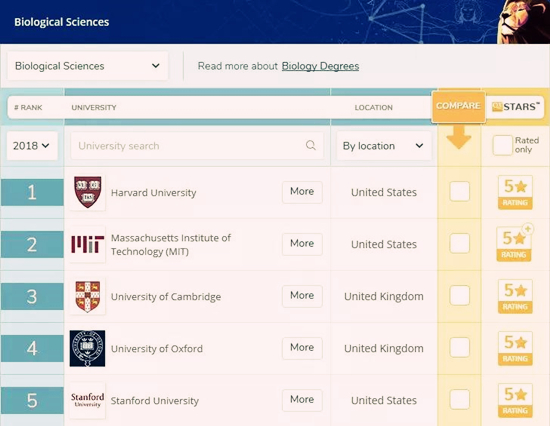This screenshot has width=550, height=426.
Task: Tick the compare checkbox for Harvard University
Action: pyautogui.click(x=460, y=192)
